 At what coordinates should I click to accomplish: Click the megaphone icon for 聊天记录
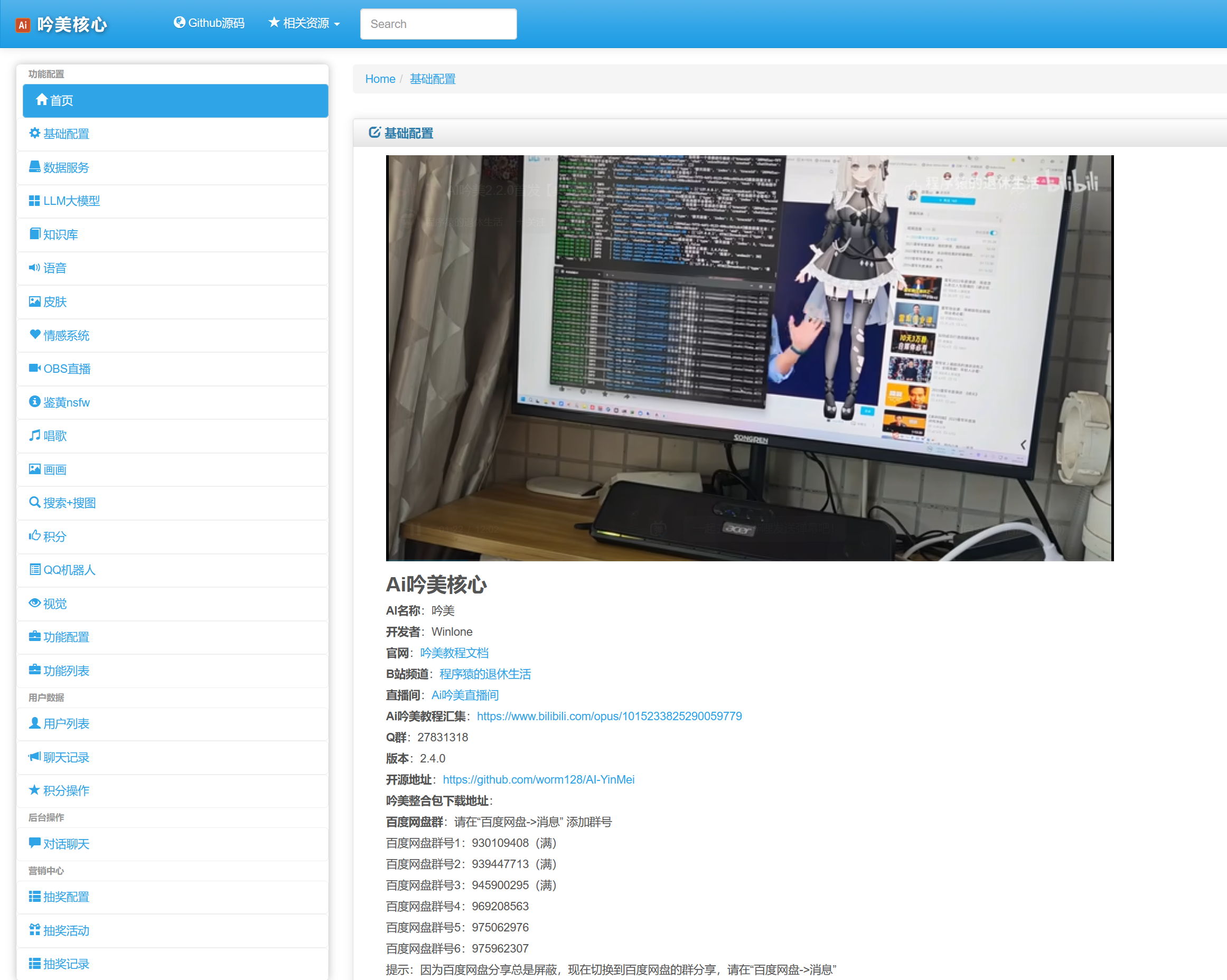pos(35,757)
